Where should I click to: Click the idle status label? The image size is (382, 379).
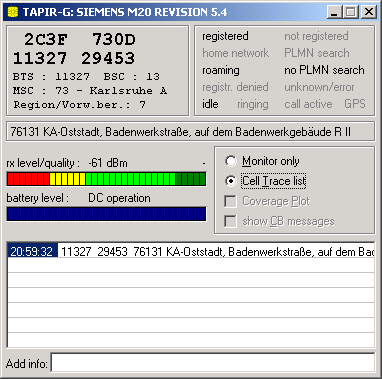pyautogui.click(x=210, y=104)
